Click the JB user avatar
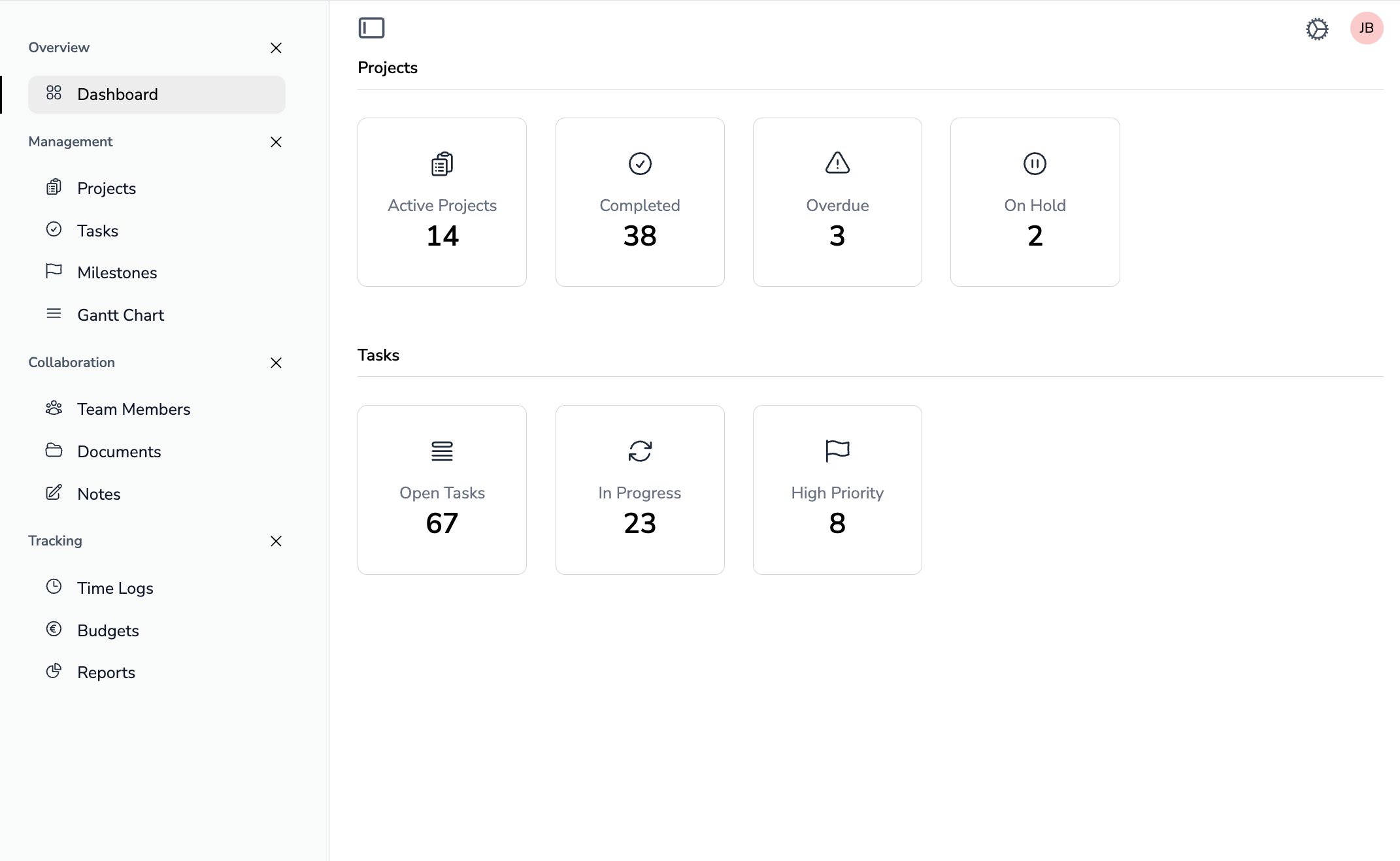This screenshot has height=861, width=1400. (x=1366, y=28)
